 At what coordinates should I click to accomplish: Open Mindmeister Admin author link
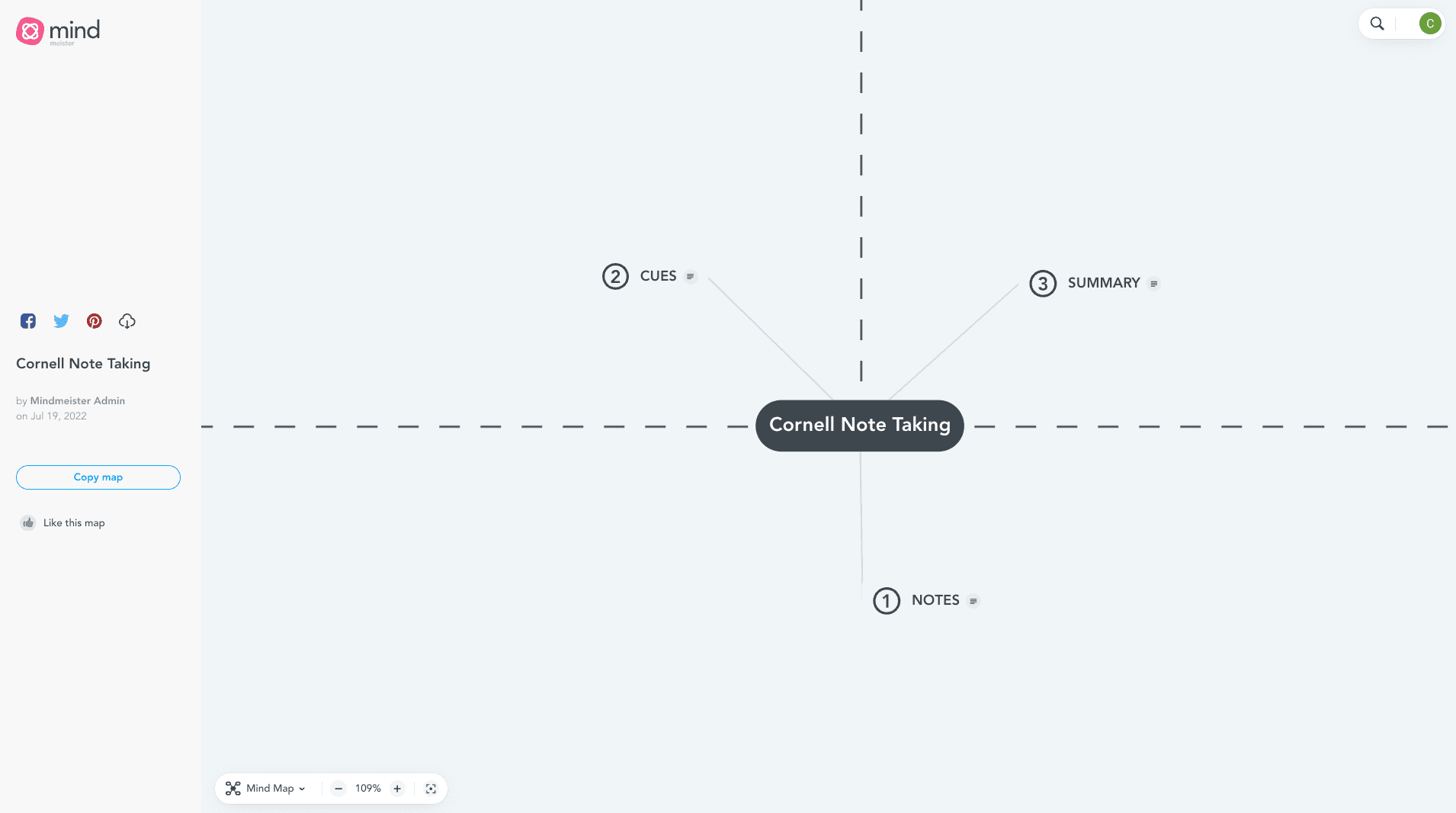click(77, 401)
